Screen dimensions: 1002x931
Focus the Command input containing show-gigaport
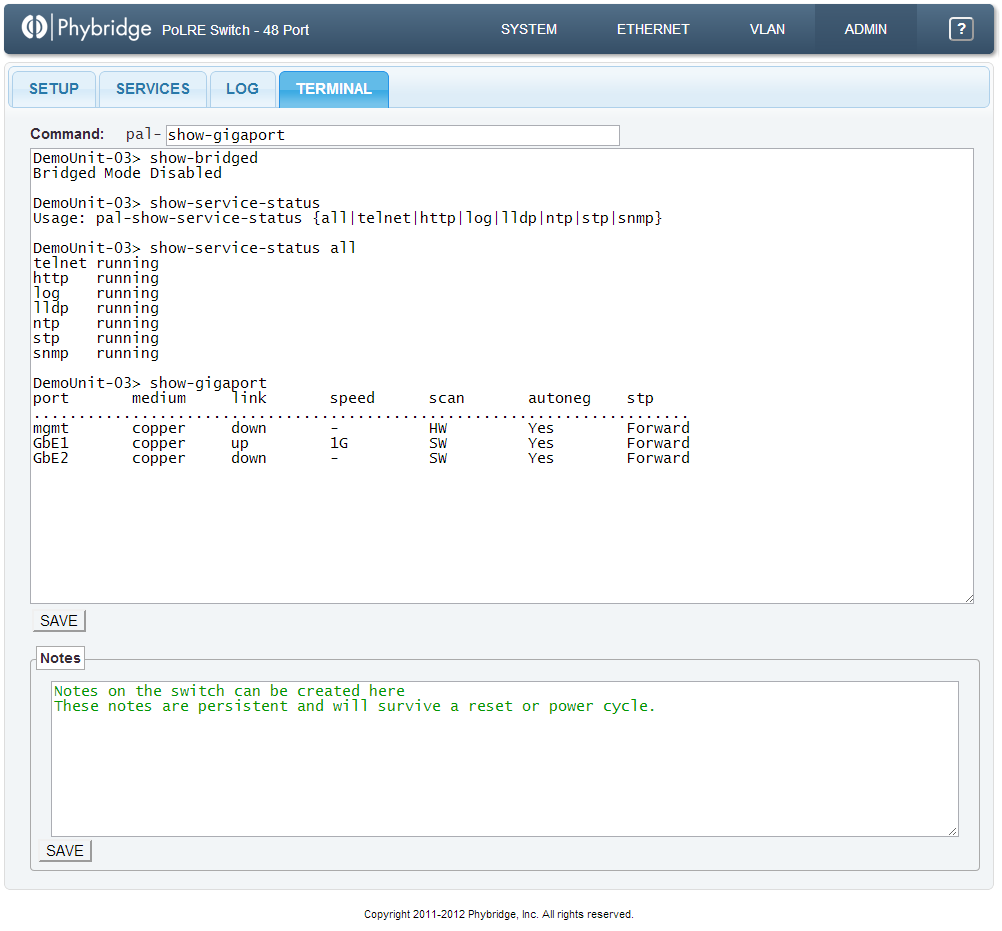pos(392,135)
